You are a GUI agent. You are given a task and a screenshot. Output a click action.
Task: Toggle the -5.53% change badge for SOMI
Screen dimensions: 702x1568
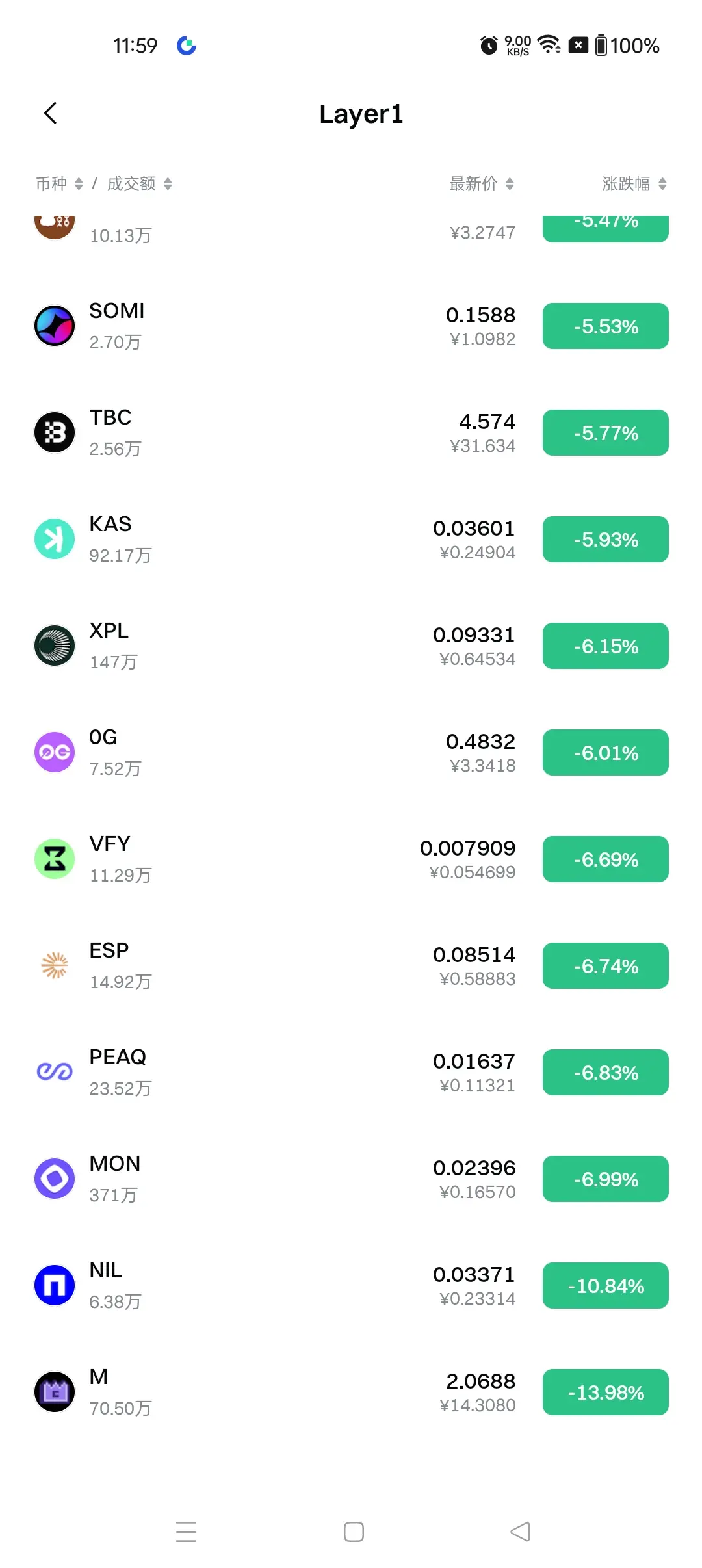pos(605,326)
